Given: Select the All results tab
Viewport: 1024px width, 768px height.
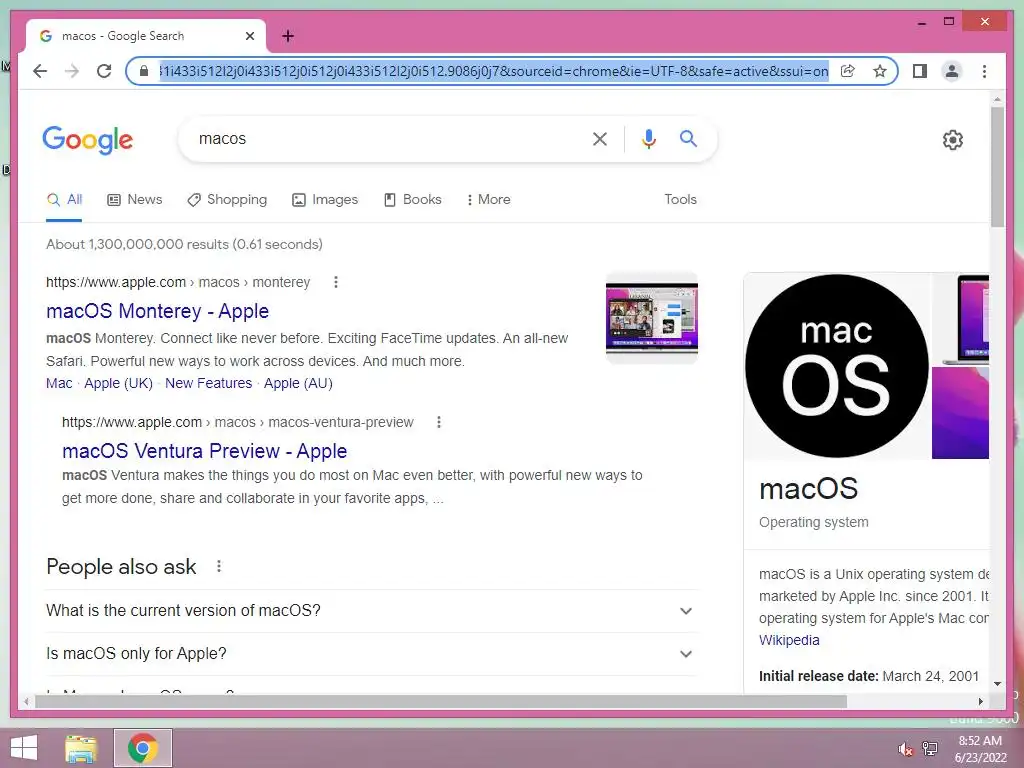Looking at the screenshot, I should point(64,200).
